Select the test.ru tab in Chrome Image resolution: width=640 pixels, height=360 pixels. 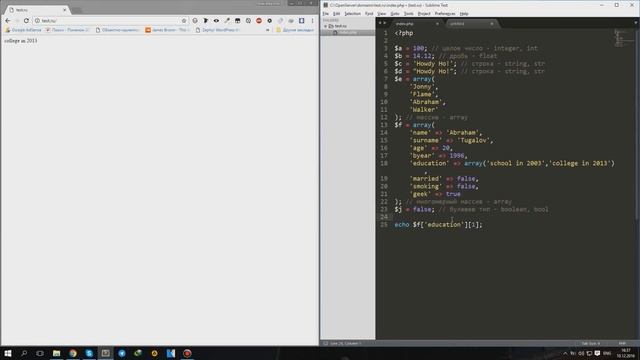(37, 10)
